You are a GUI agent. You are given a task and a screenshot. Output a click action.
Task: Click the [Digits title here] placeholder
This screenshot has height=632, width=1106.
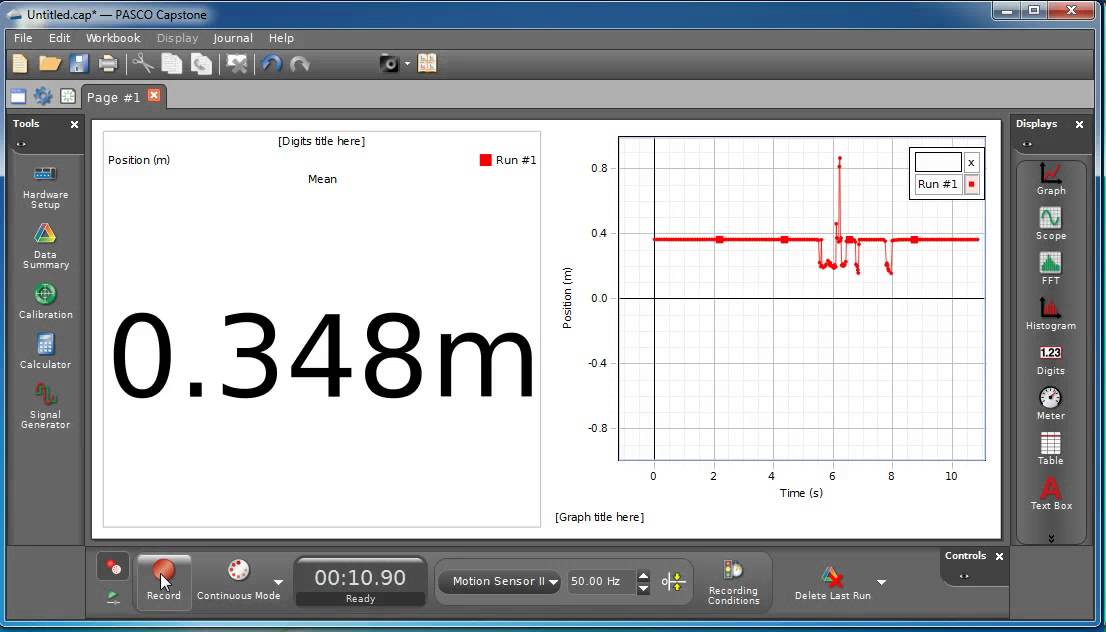[x=322, y=141]
